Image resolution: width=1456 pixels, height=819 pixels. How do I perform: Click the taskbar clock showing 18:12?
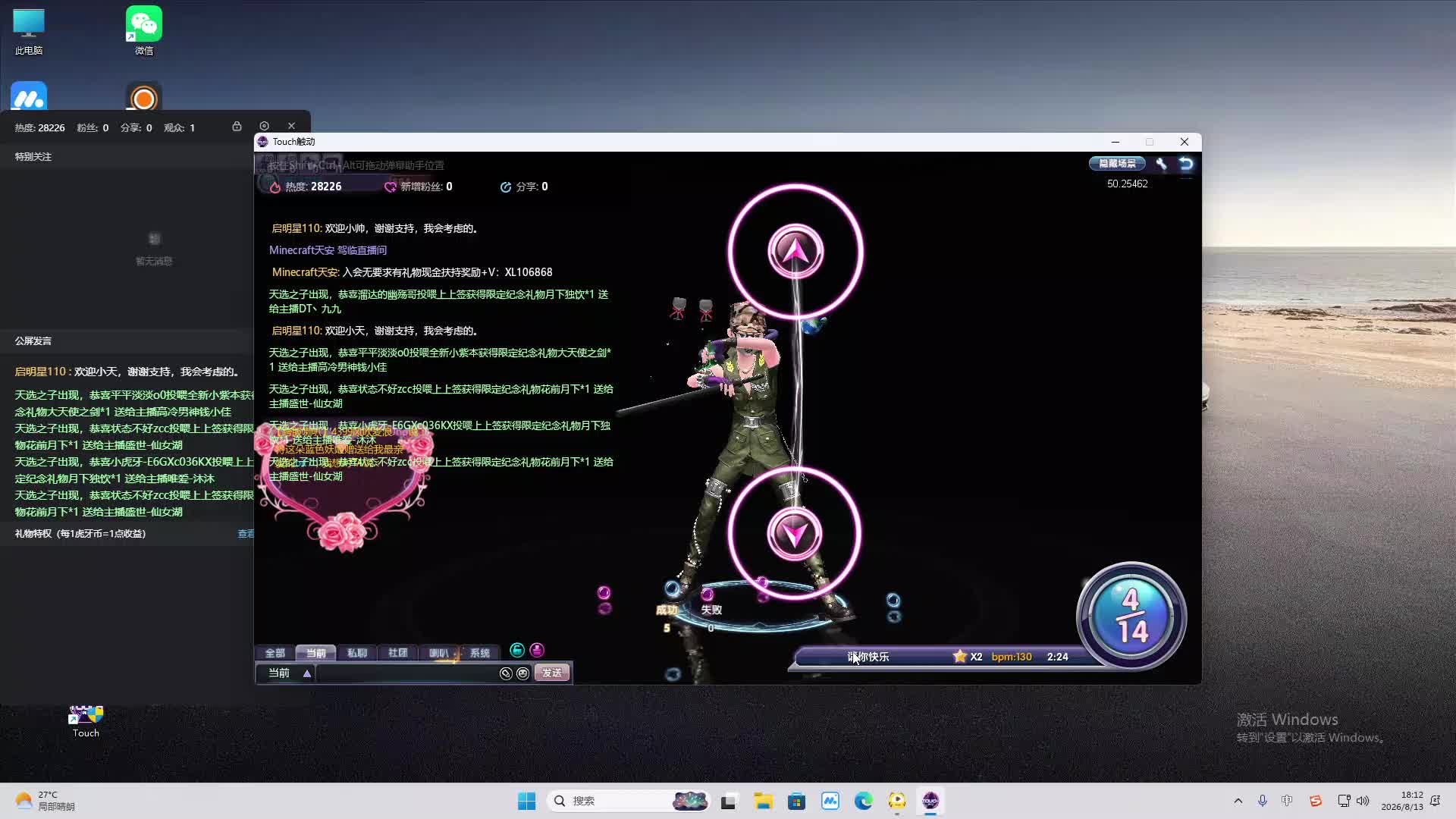tap(1402, 801)
